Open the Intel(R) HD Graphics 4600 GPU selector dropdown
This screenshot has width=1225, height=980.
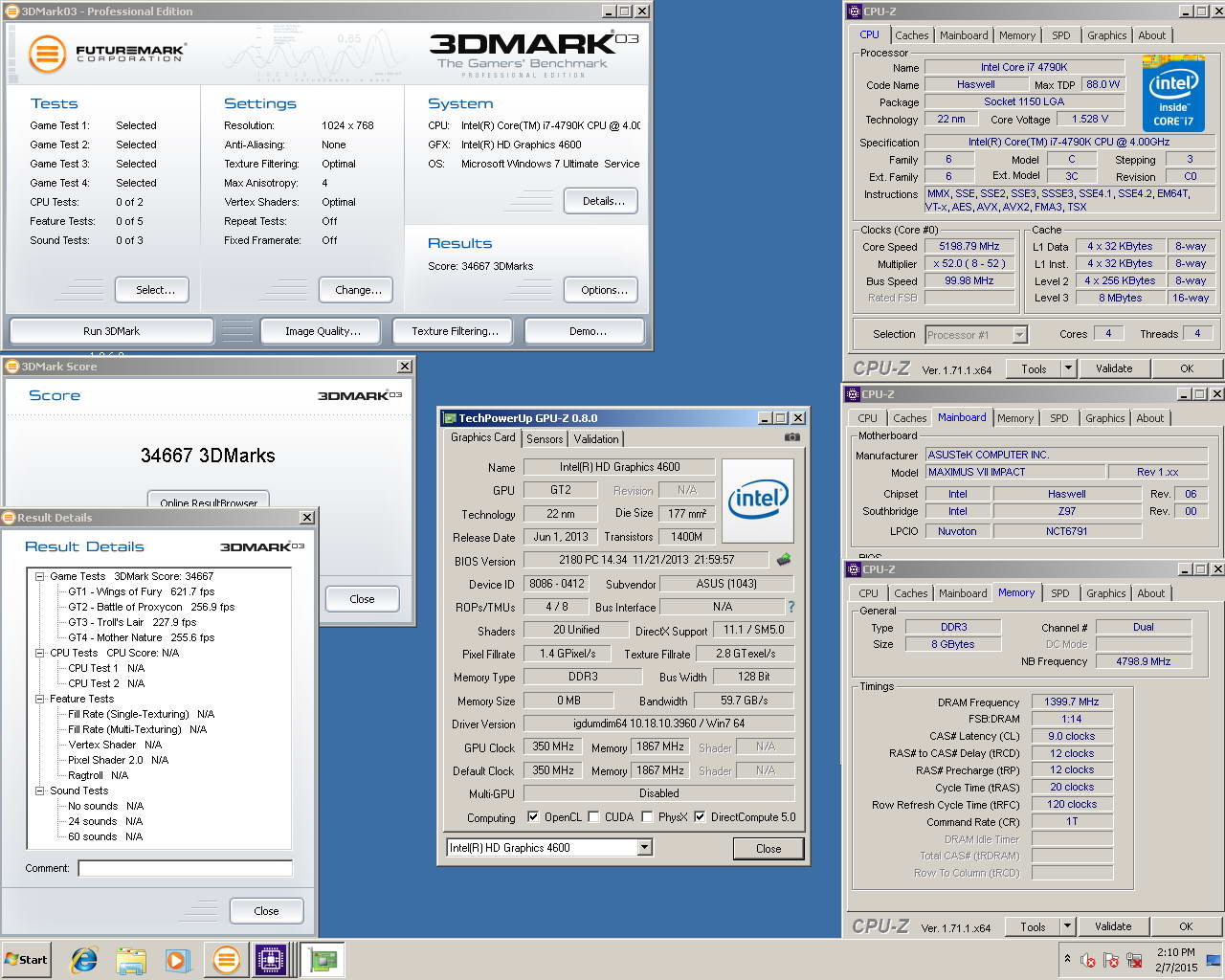coord(644,847)
